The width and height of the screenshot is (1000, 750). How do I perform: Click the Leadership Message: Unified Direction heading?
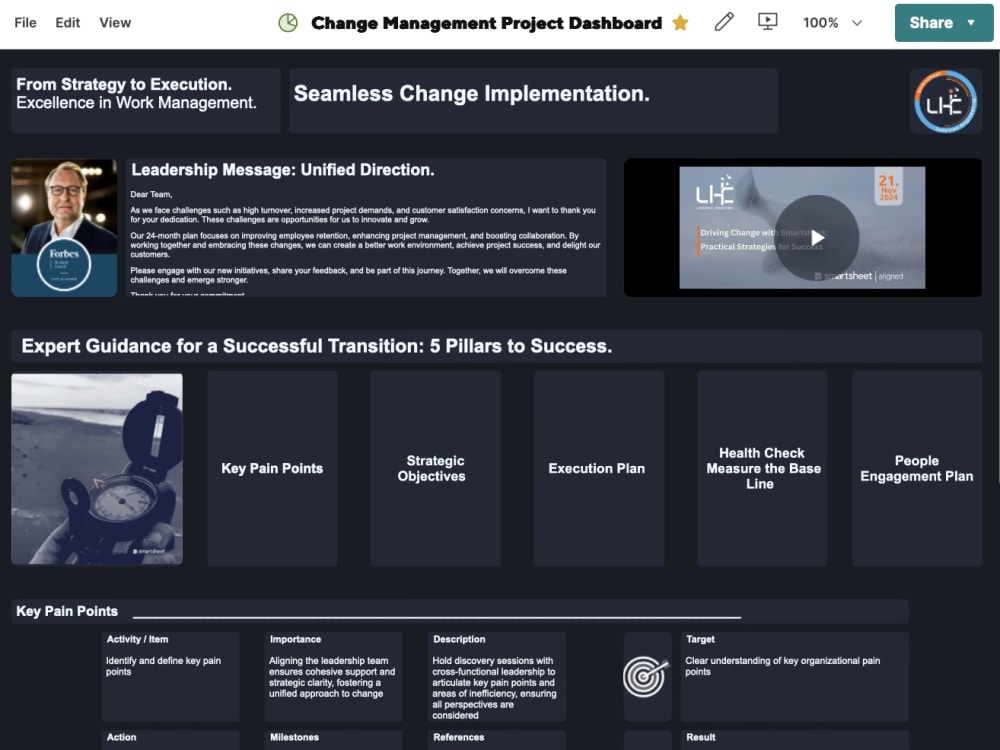click(x=283, y=170)
